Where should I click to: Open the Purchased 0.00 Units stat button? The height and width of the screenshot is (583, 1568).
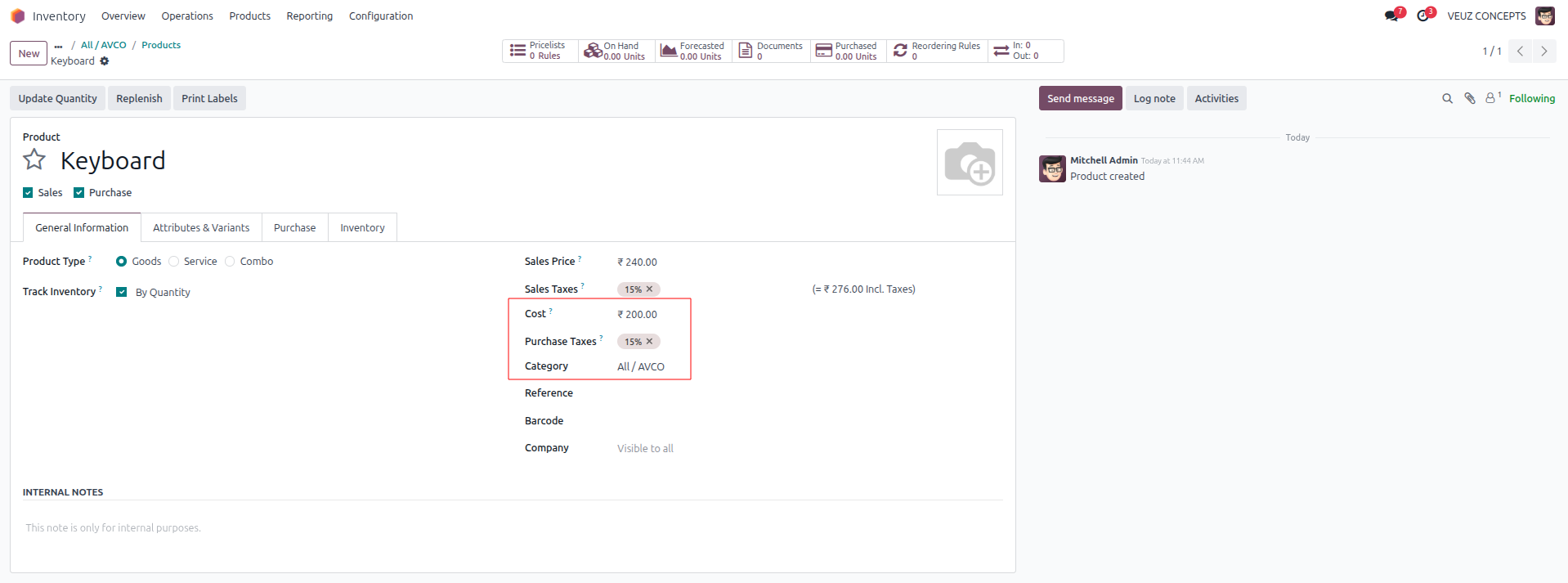click(848, 51)
